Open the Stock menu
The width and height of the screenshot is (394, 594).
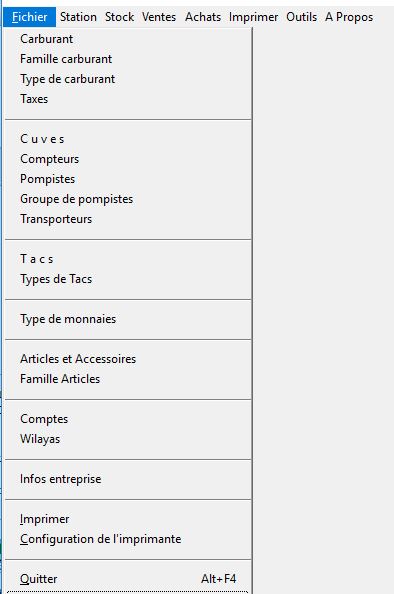pos(119,17)
